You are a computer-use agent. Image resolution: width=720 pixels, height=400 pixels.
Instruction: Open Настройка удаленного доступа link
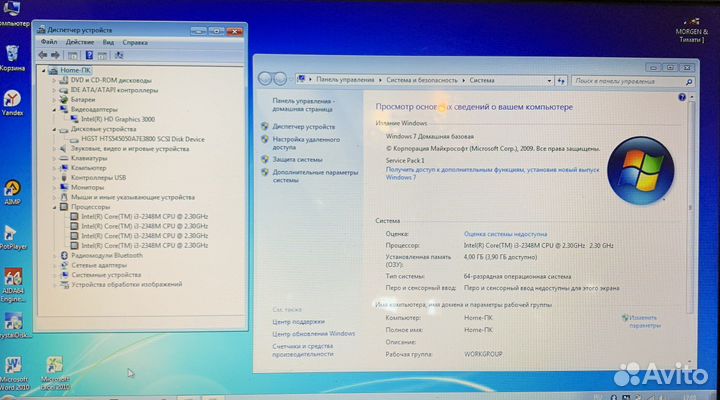pos(306,143)
